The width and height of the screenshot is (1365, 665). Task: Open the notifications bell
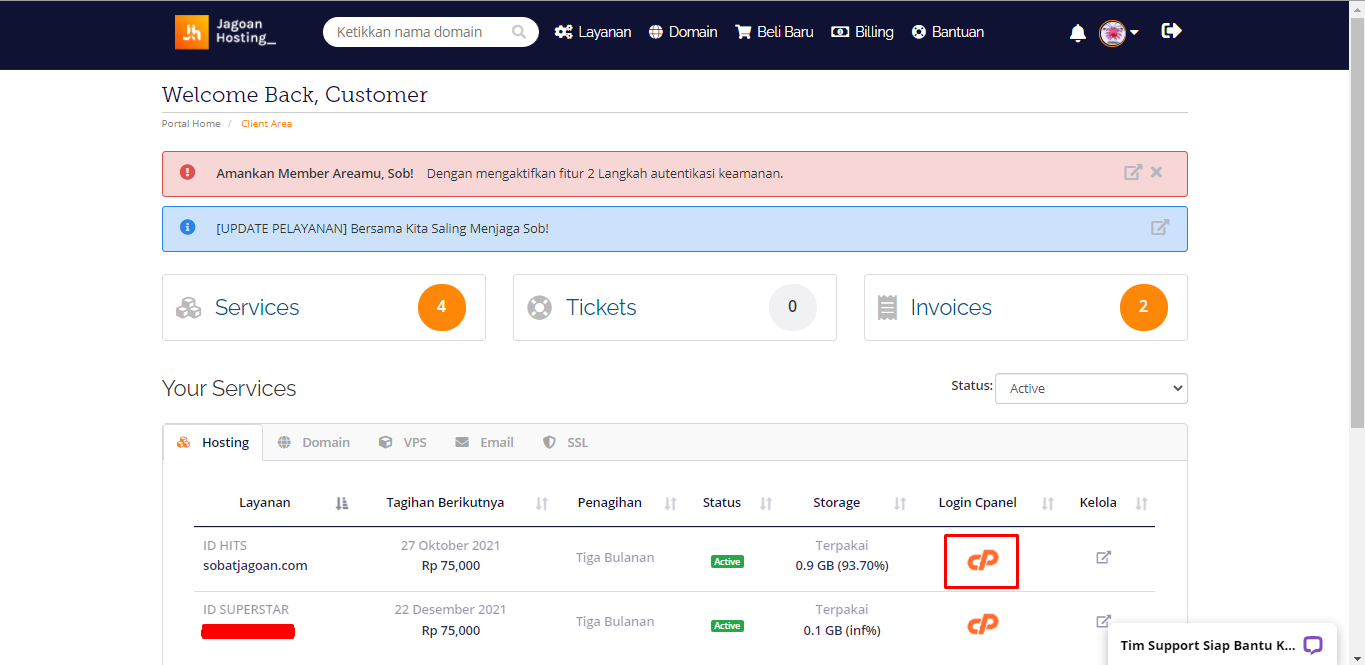point(1078,33)
